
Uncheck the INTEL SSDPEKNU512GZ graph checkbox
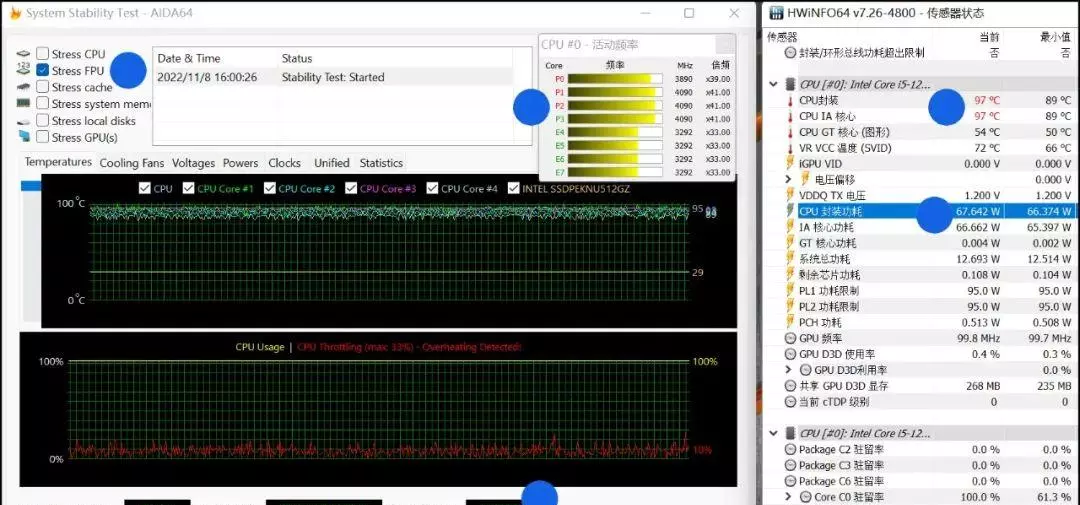(513, 188)
